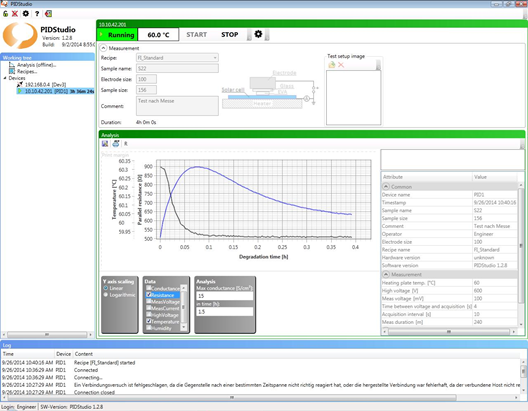Image resolution: width=528 pixels, height=411 pixels.
Task: Toggle the Temperature data checkbox
Action: pos(148,321)
